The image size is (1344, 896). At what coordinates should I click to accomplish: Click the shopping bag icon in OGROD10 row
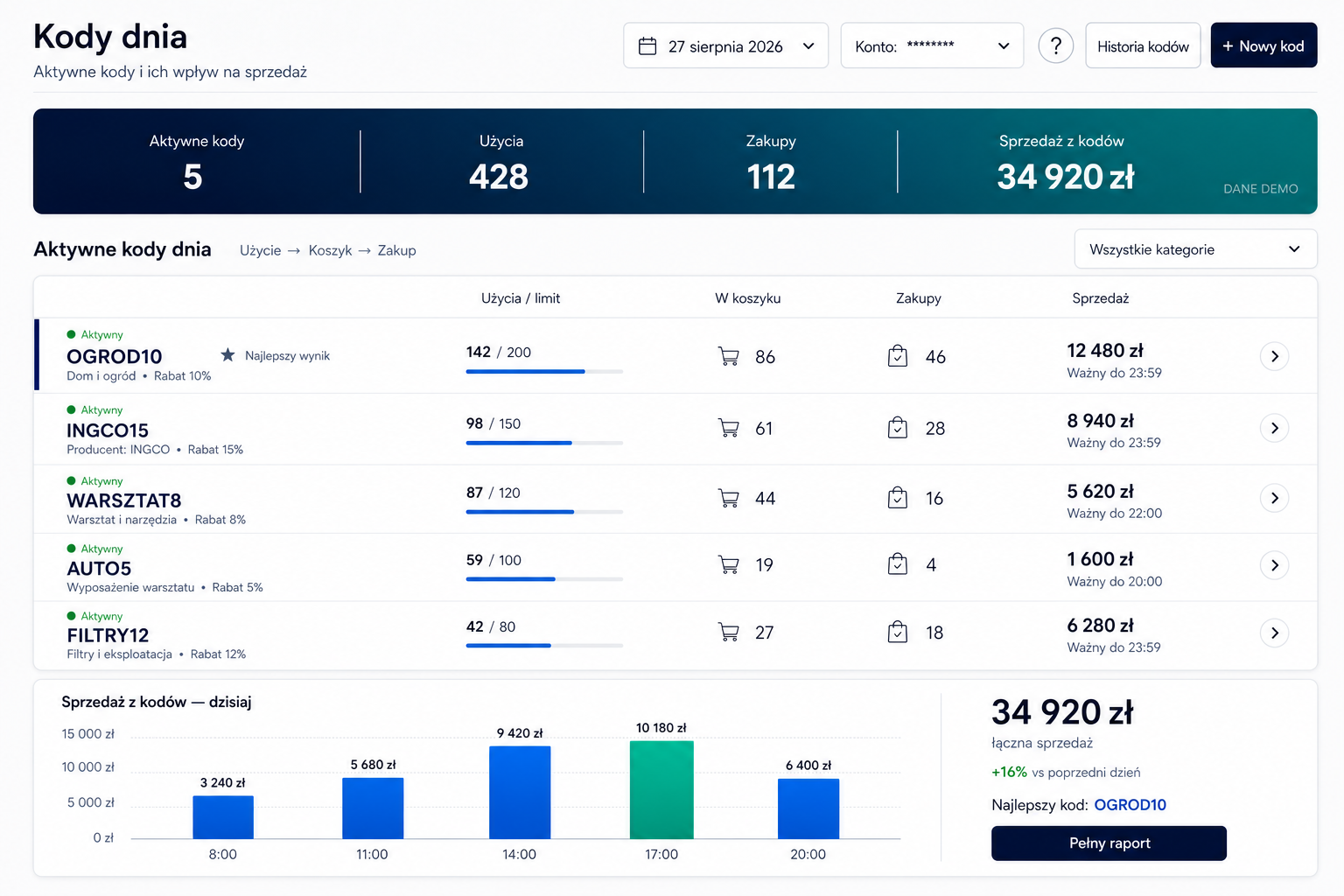click(x=898, y=356)
